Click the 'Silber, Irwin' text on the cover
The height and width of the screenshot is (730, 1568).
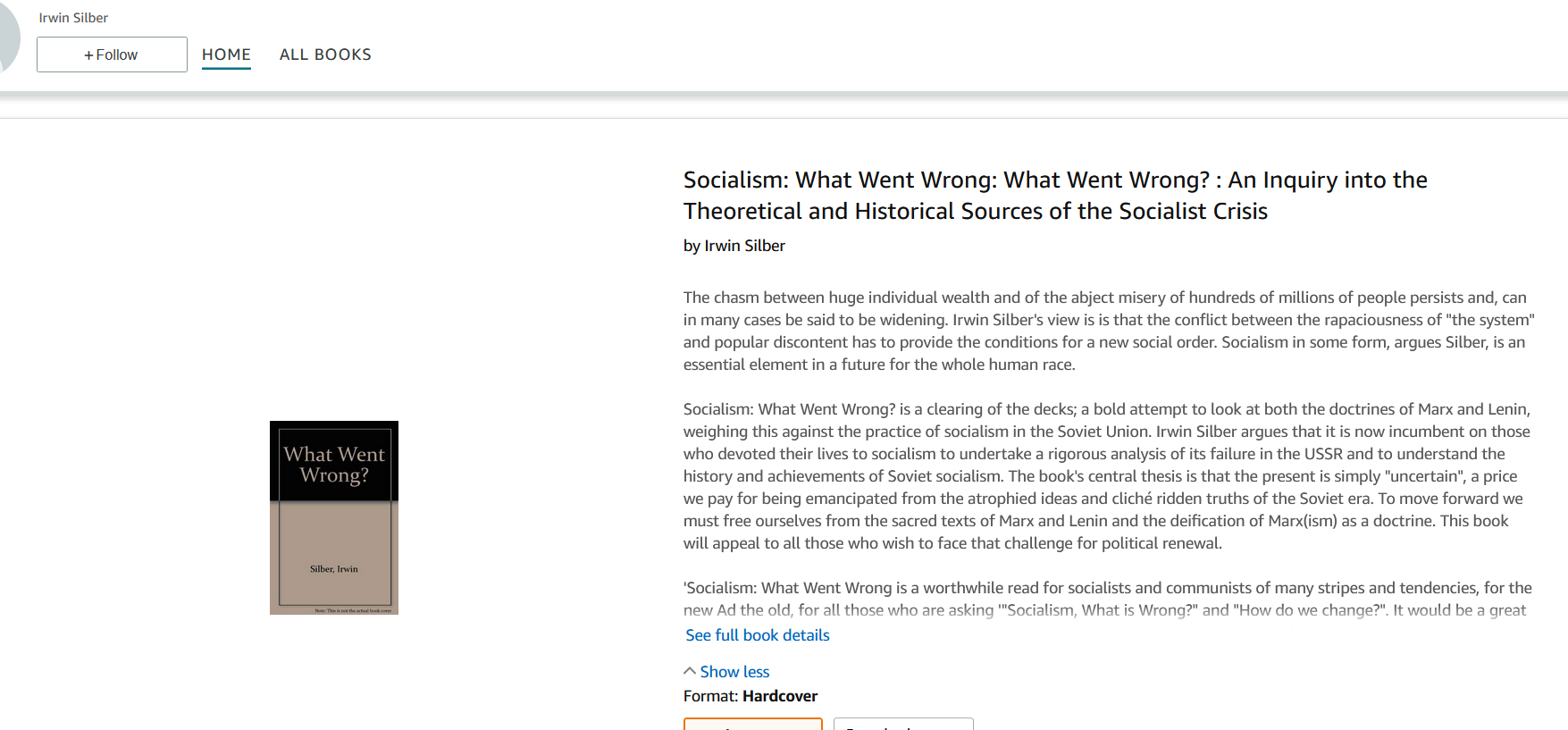[x=334, y=569]
